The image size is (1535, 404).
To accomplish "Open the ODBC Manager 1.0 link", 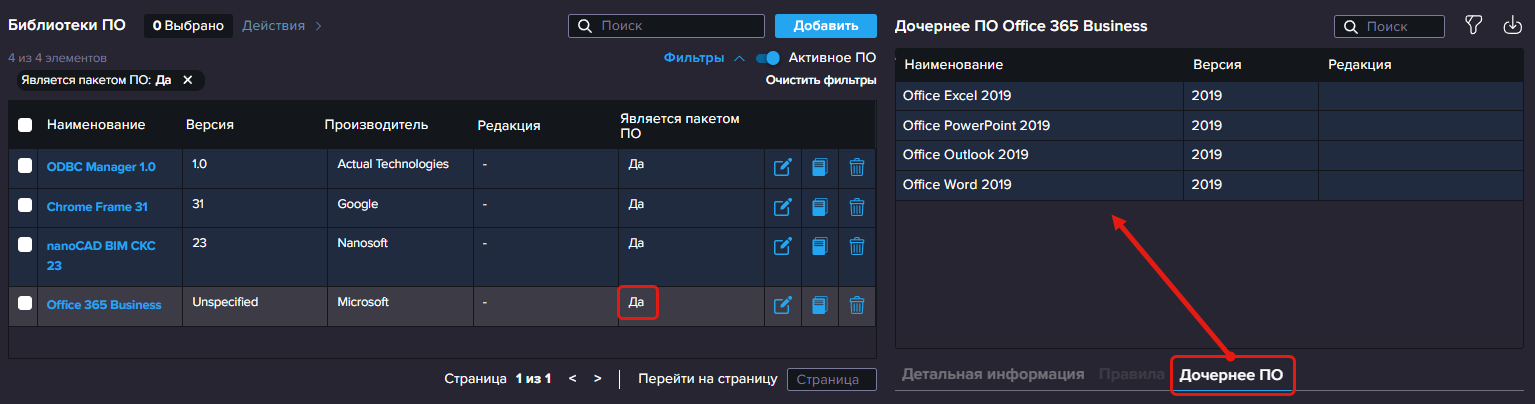I will pos(101,167).
